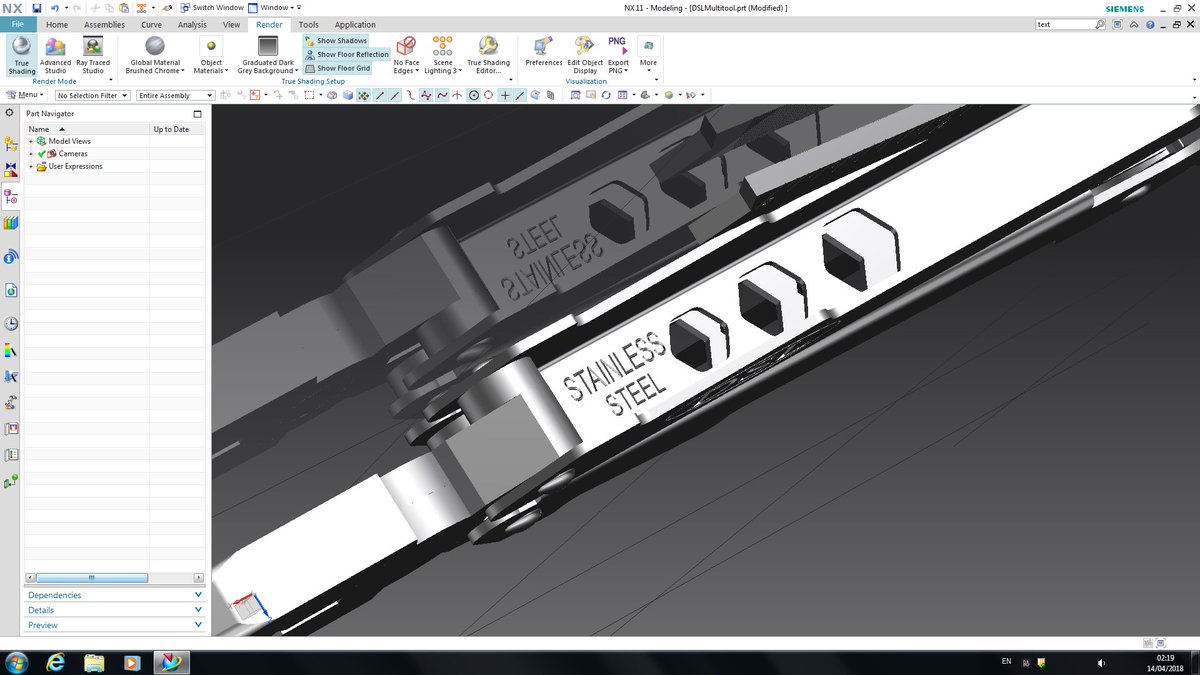Toggle Show Floor Grid option
Viewport: 1200px width, 675px height.
[x=337, y=68]
